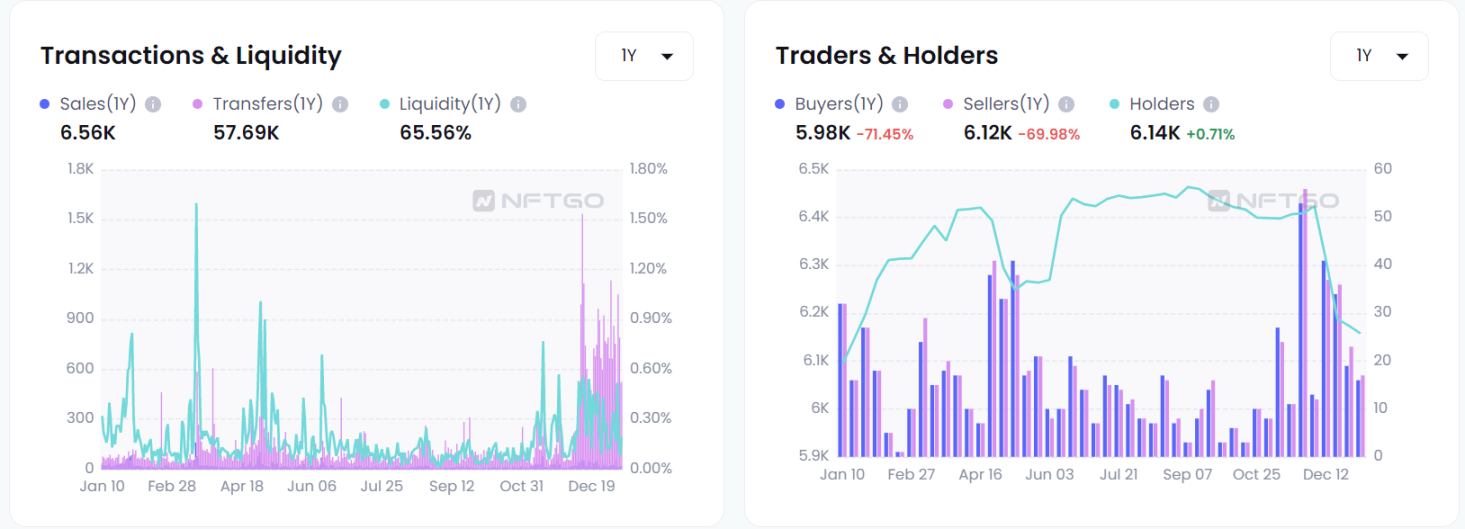Click info icon beside Transfers(1Y)
Screen dimensions: 1465x529
340,104
